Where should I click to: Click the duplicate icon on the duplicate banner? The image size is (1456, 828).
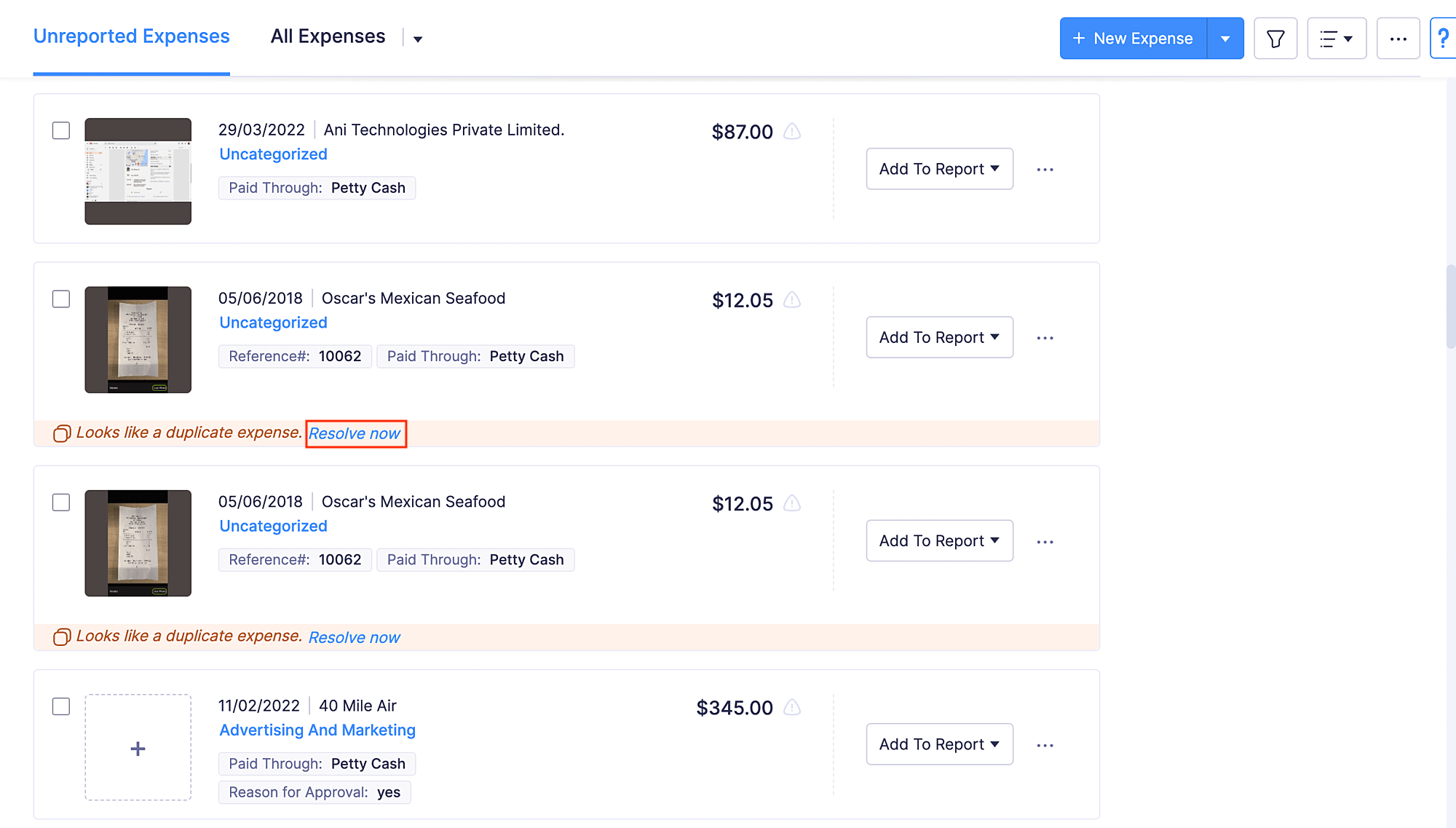tap(62, 433)
